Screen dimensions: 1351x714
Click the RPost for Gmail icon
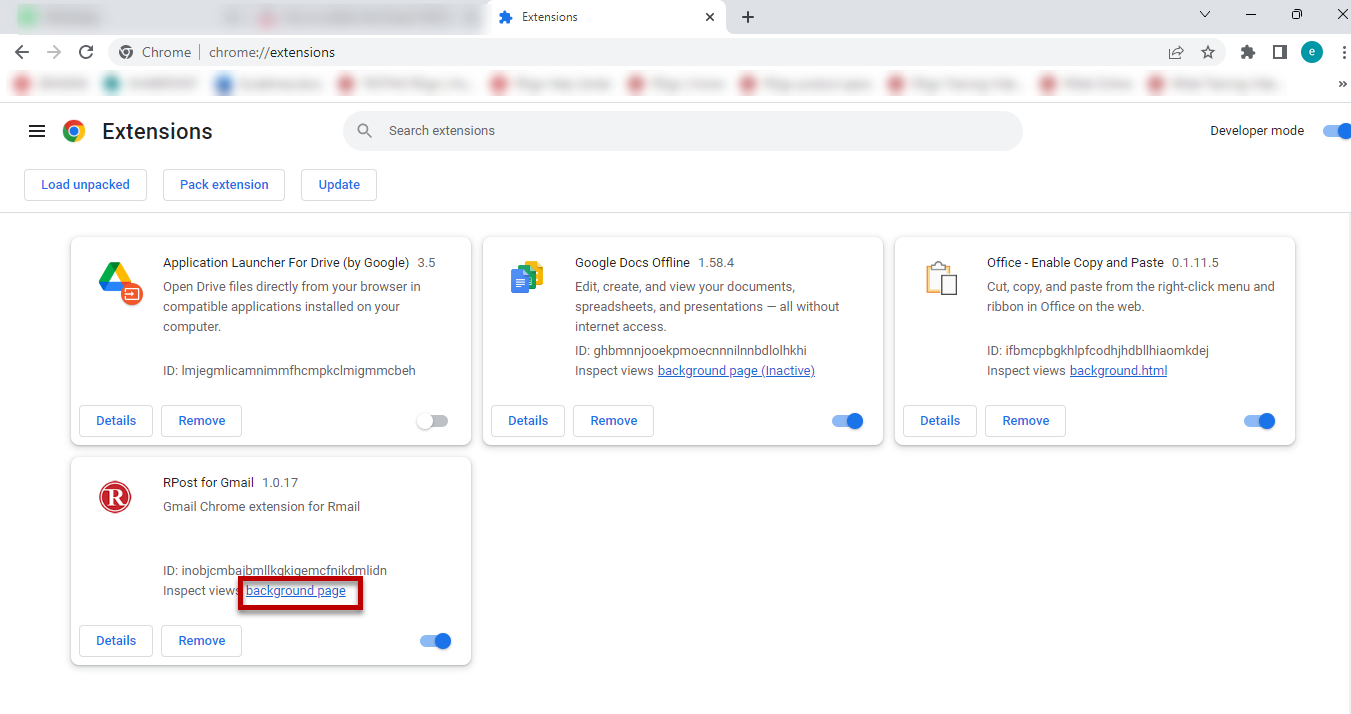[115, 497]
